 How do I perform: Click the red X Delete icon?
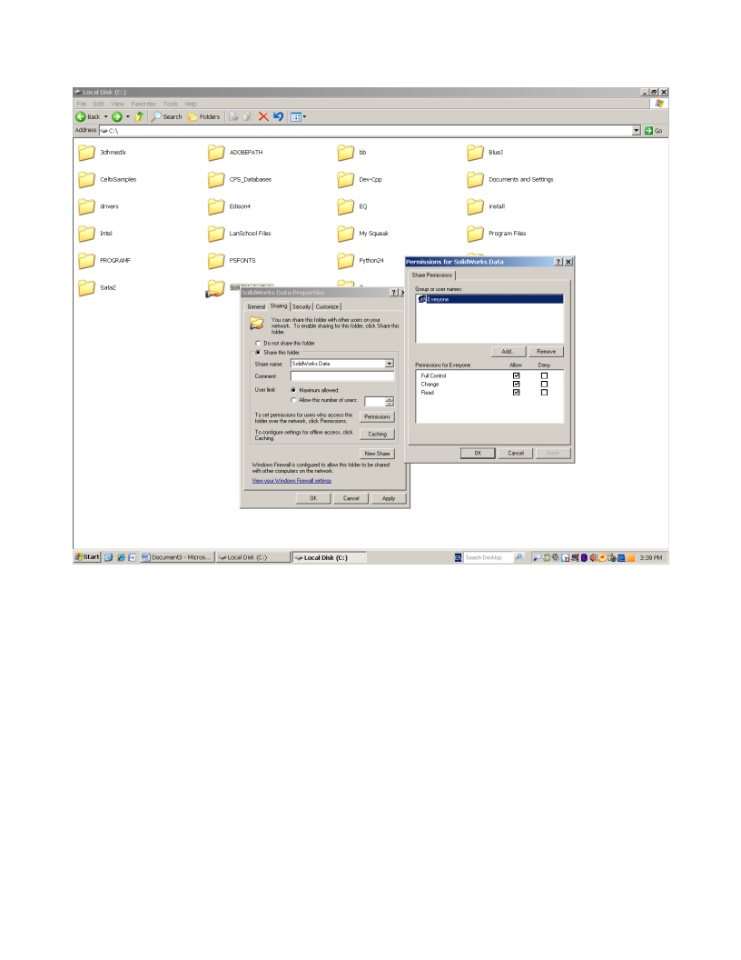point(263,116)
